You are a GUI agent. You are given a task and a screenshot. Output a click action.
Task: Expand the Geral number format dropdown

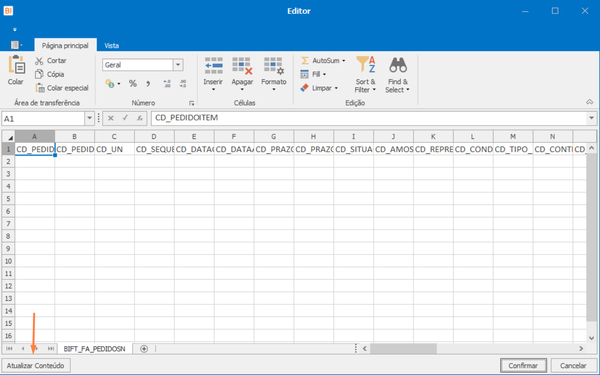(178, 65)
